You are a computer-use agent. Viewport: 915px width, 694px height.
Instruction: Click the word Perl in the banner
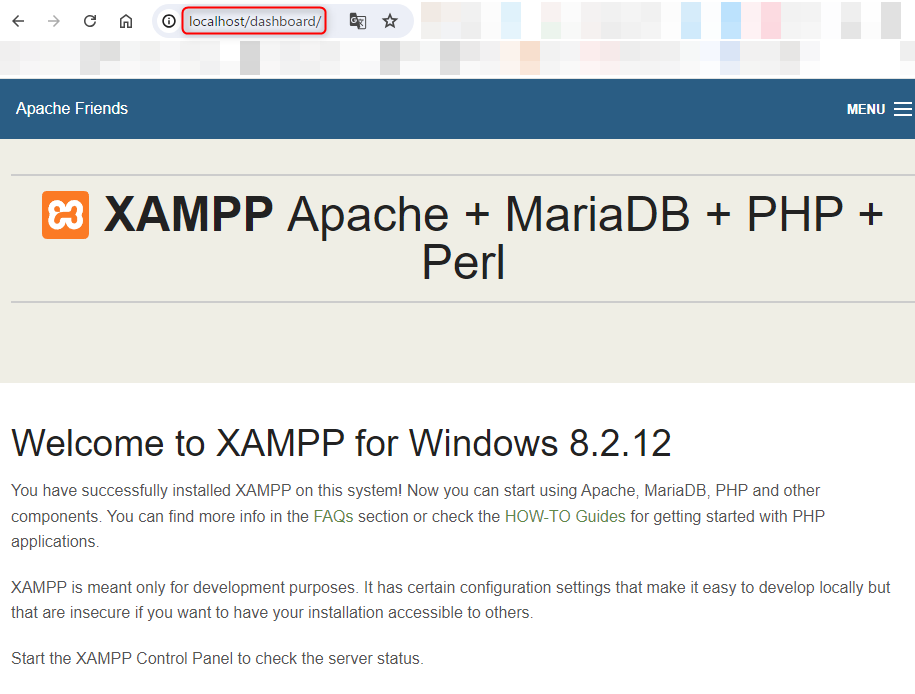tap(463, 263)
